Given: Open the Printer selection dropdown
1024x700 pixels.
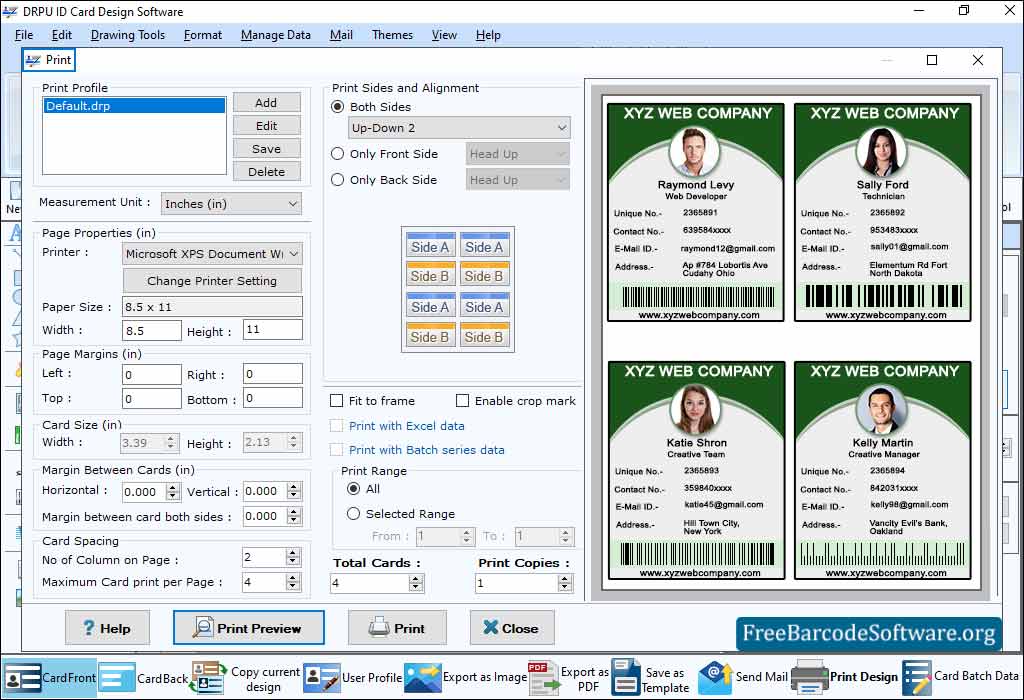Looking at the screenshot, I should click(x=212, y=253).
